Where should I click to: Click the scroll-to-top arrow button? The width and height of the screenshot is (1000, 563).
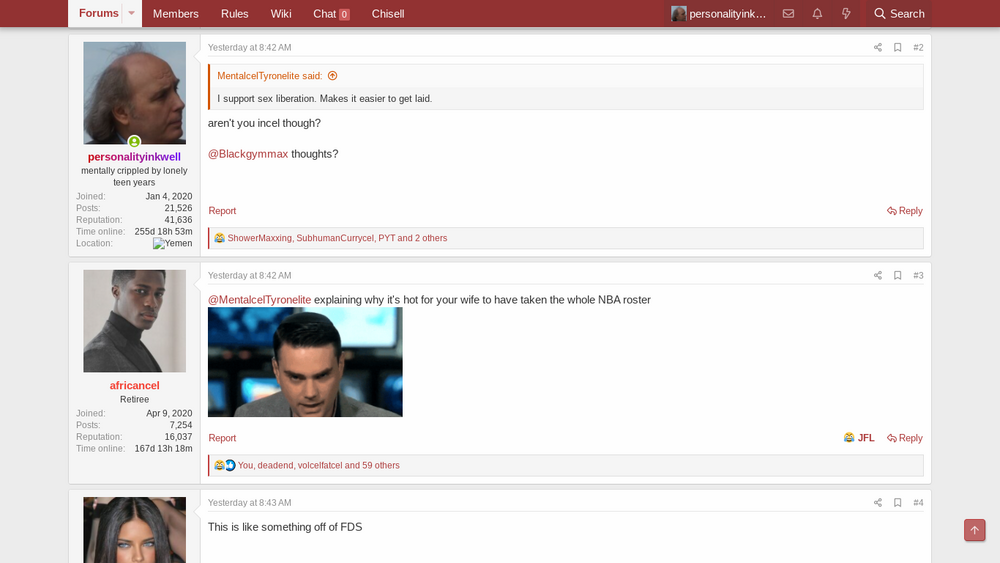click(974, 530)
